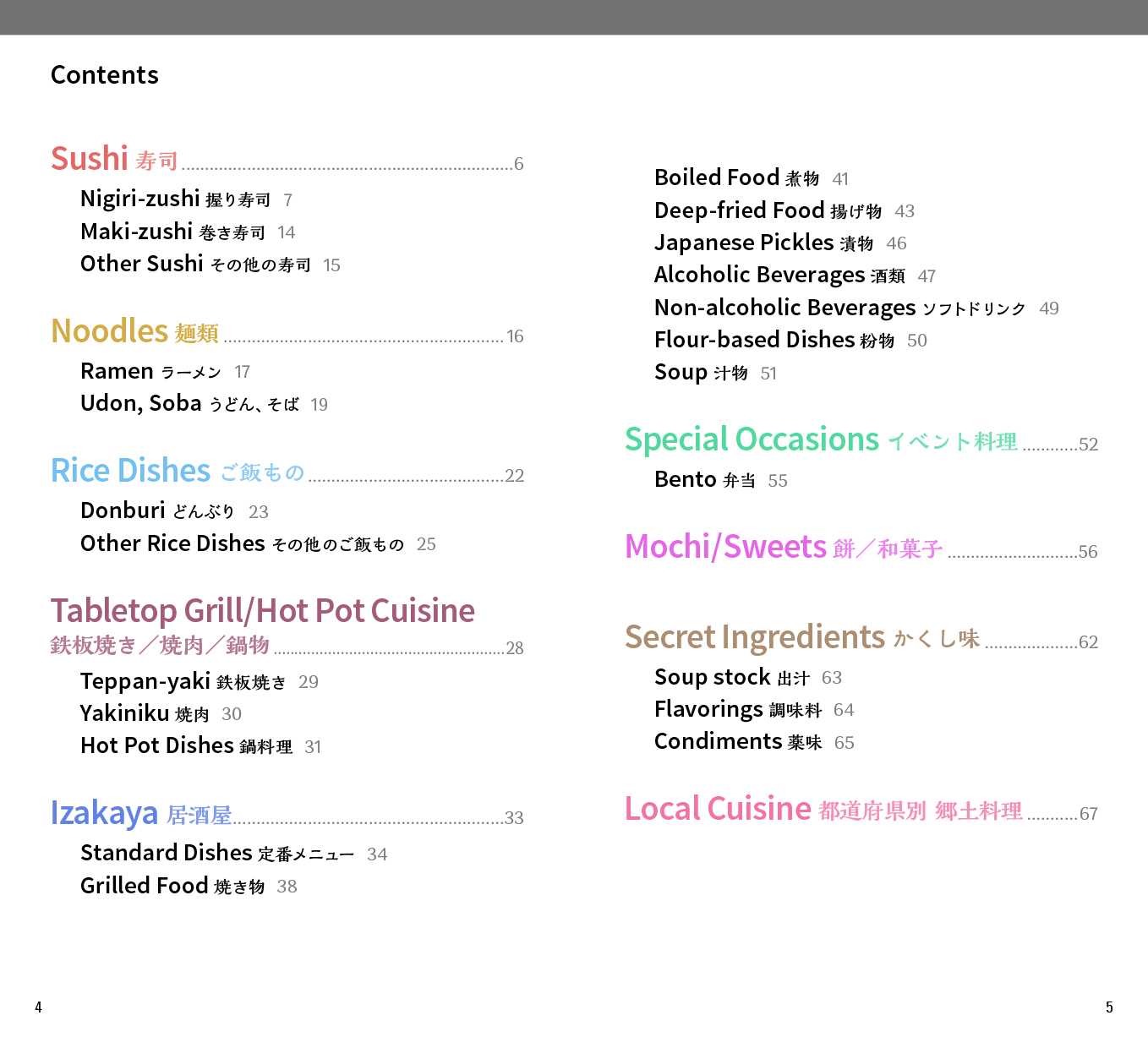Open the Local Cuisine chapter heading

click(x=861, y=809)
